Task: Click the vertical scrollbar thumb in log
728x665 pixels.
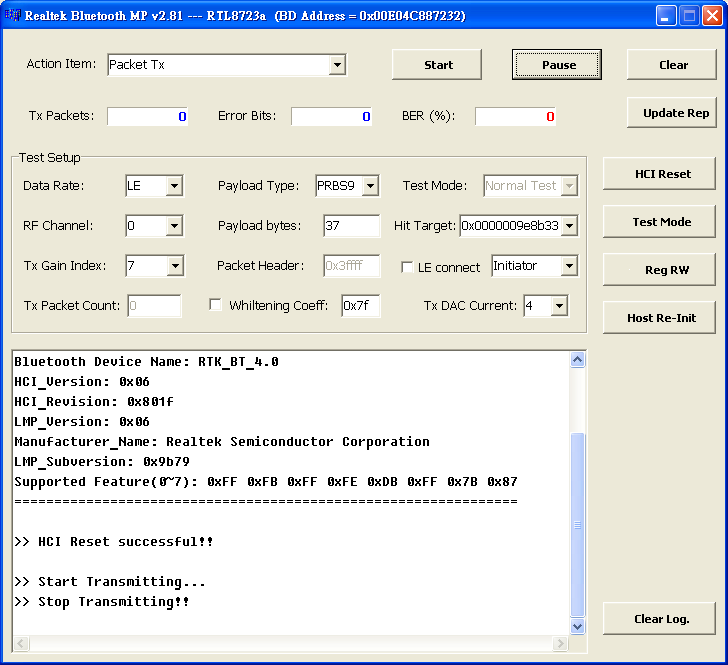Action: tap(577, 525)
